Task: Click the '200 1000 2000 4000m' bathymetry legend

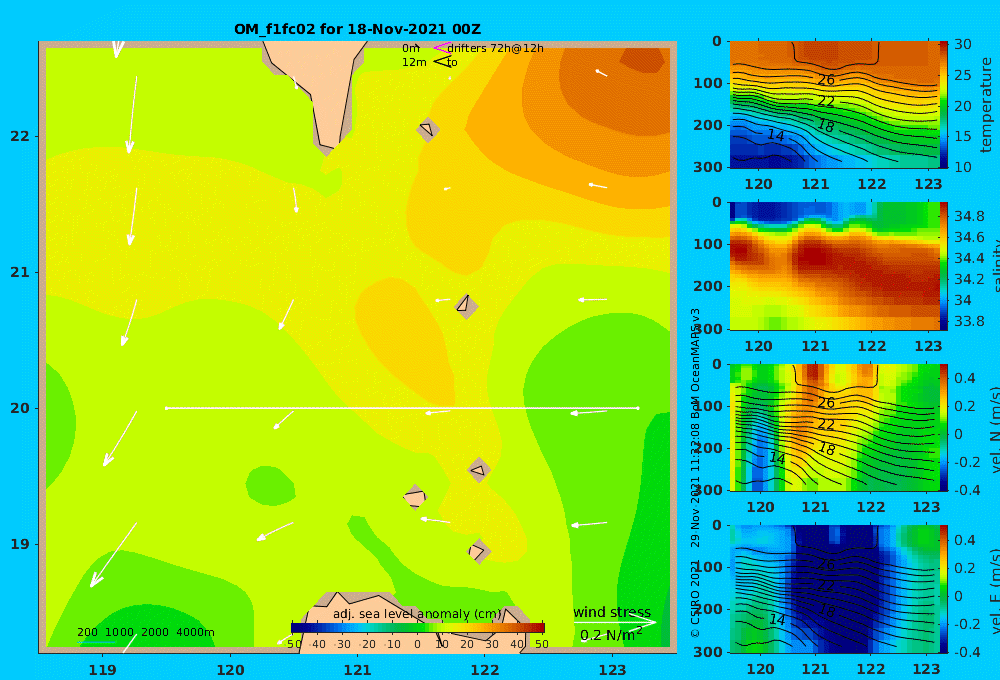Action: (145, 632)
